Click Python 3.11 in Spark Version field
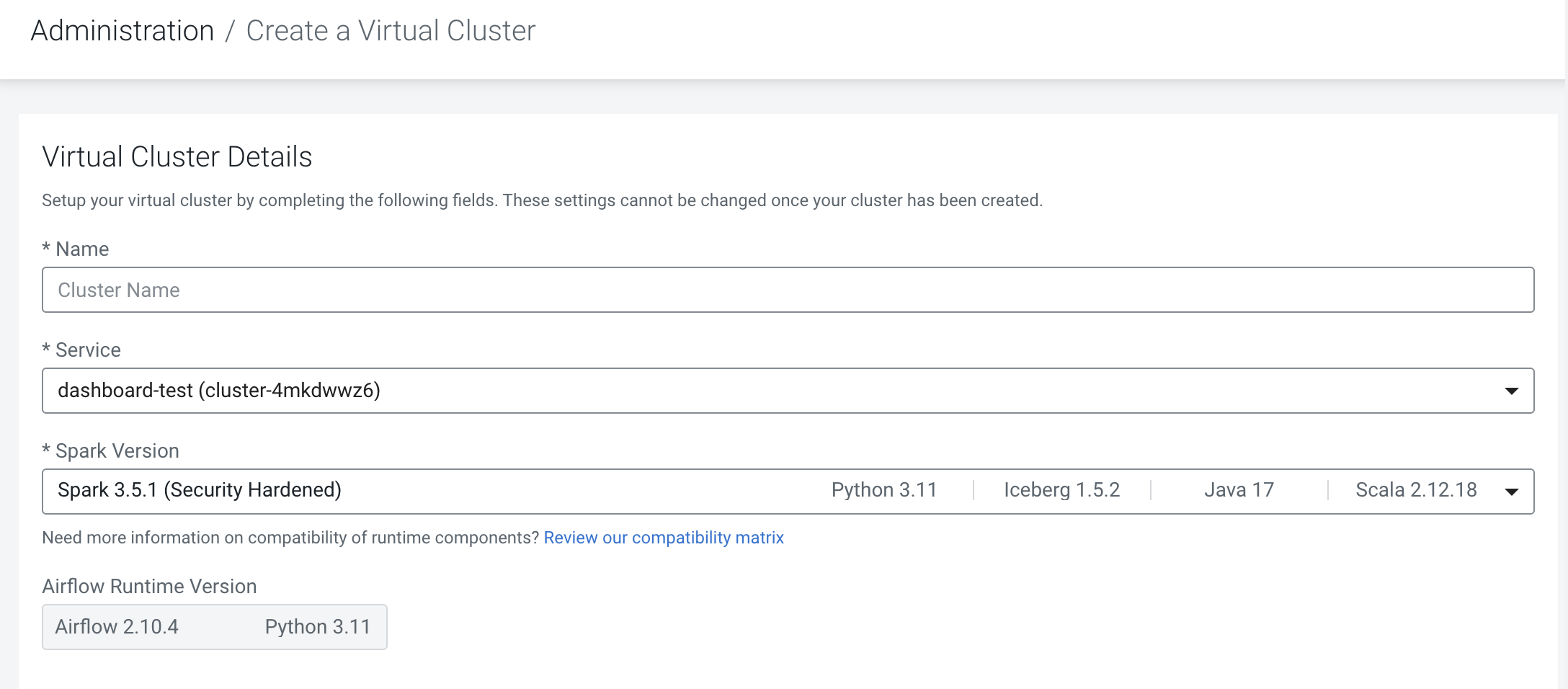This screenshot has height=689, width=1568. (883, 490)
